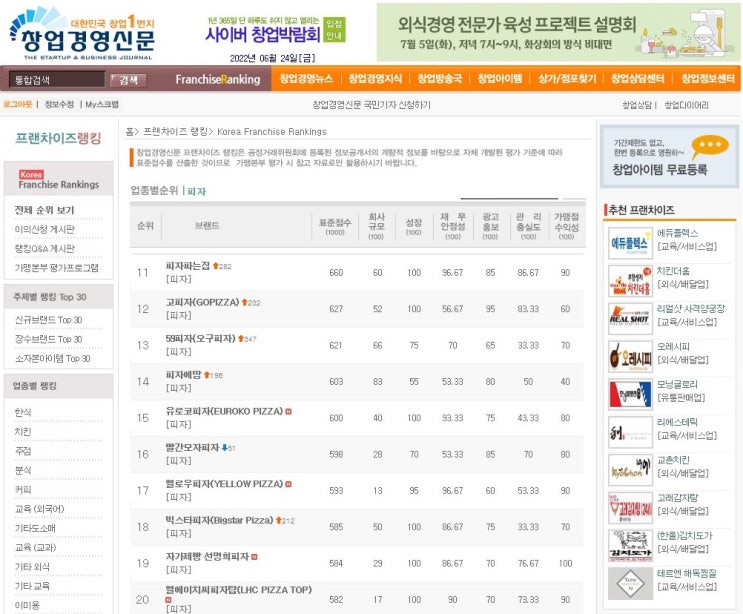Open 신규브랜드 Top 30 ranking

point(48,320)
